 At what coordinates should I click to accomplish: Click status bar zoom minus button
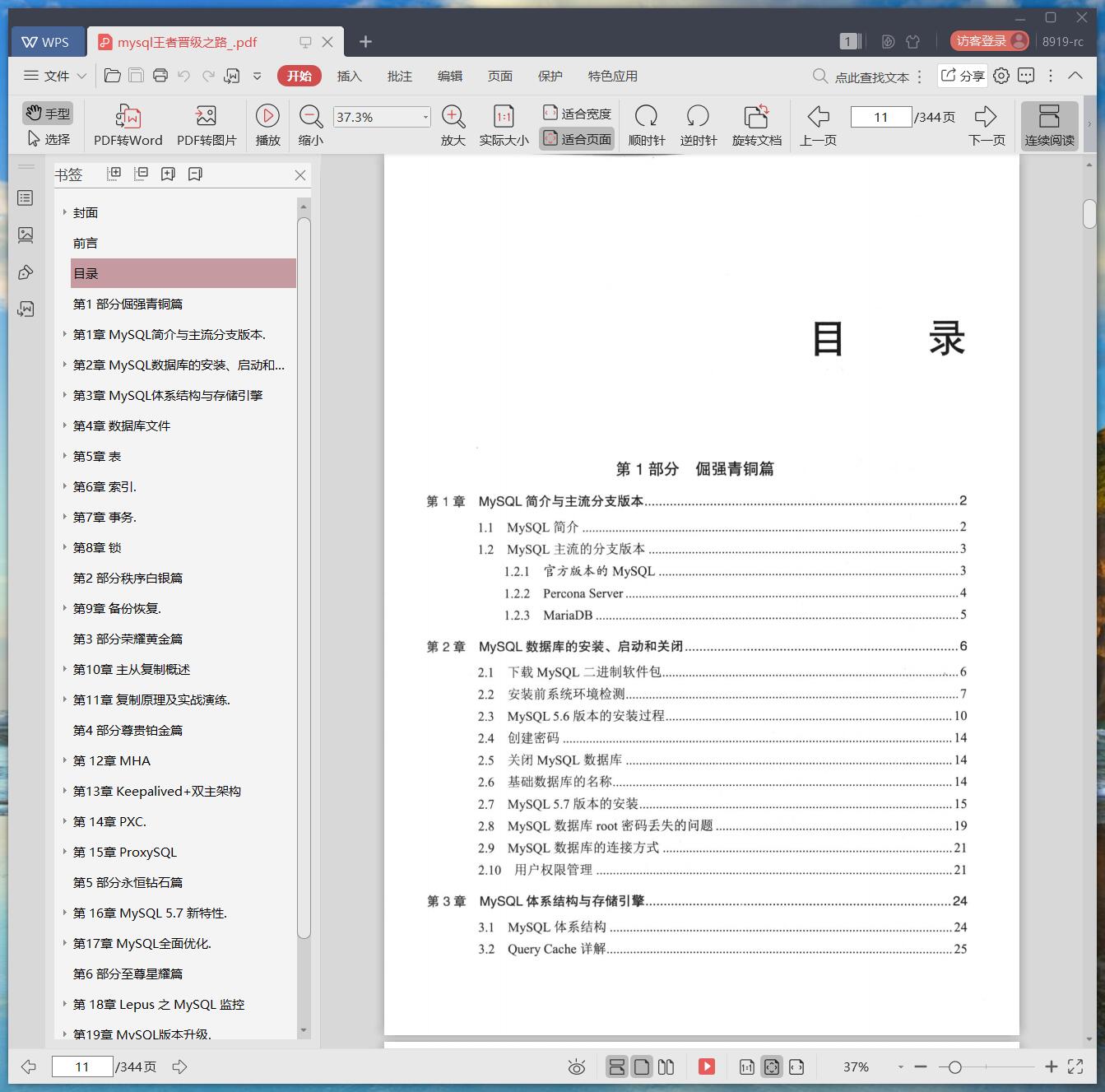coord(921,1066)
